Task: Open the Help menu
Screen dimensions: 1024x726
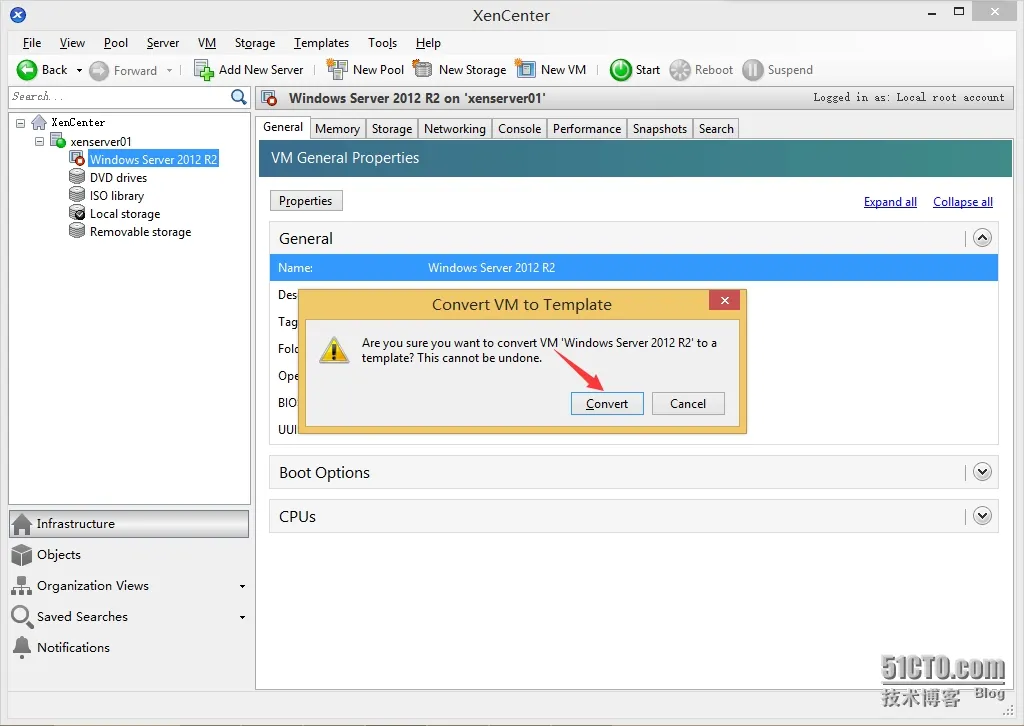Action: click(428, 43)
